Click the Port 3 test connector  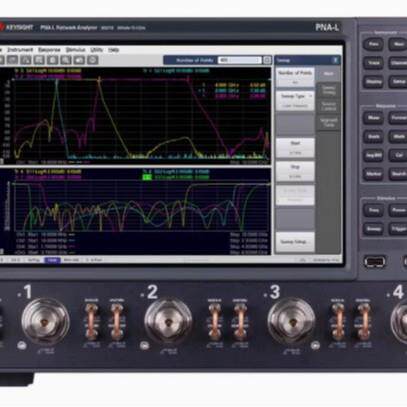pos(292,321)
